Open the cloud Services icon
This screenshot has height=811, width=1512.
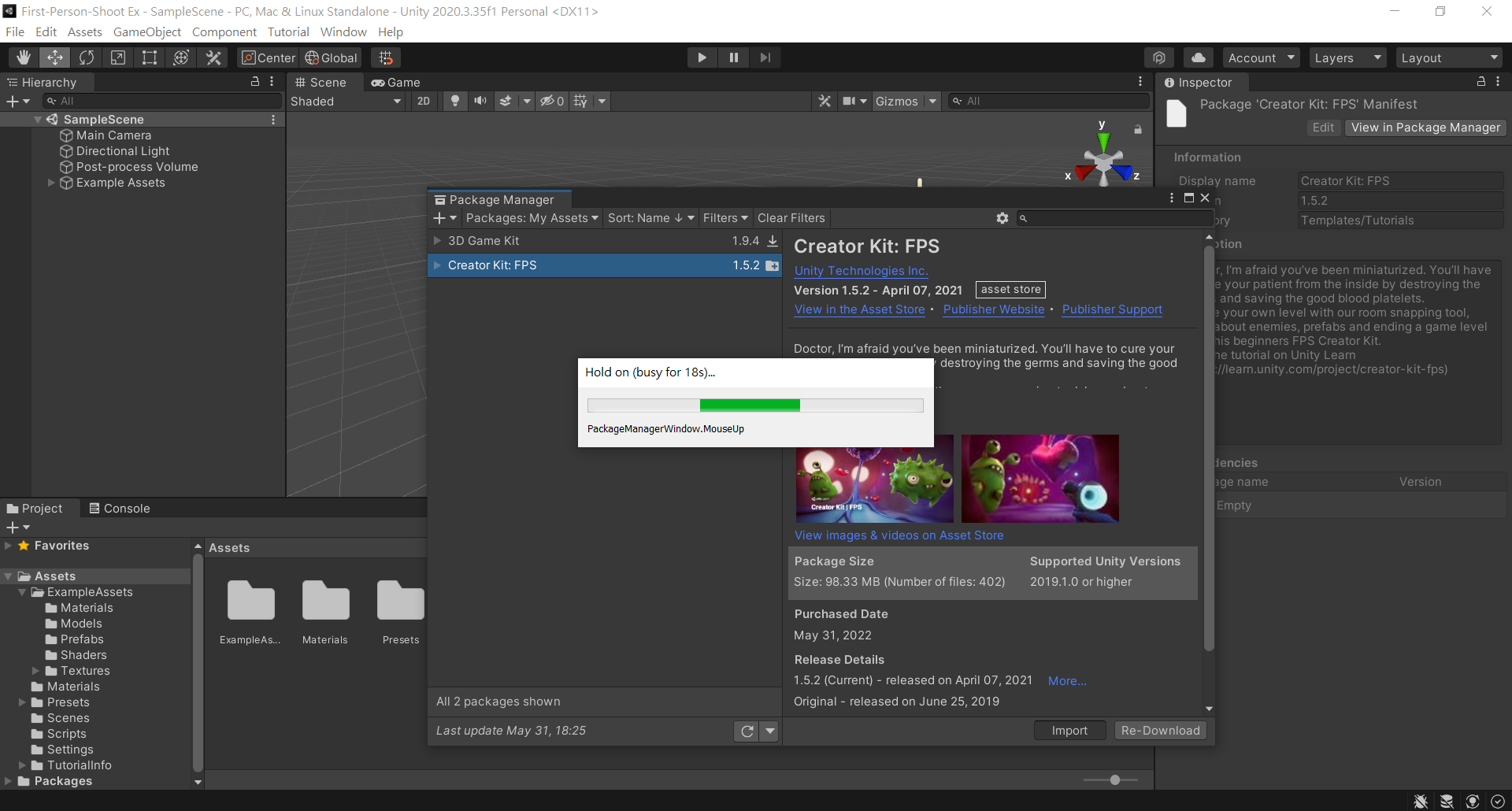click(x=1198, y=57)
